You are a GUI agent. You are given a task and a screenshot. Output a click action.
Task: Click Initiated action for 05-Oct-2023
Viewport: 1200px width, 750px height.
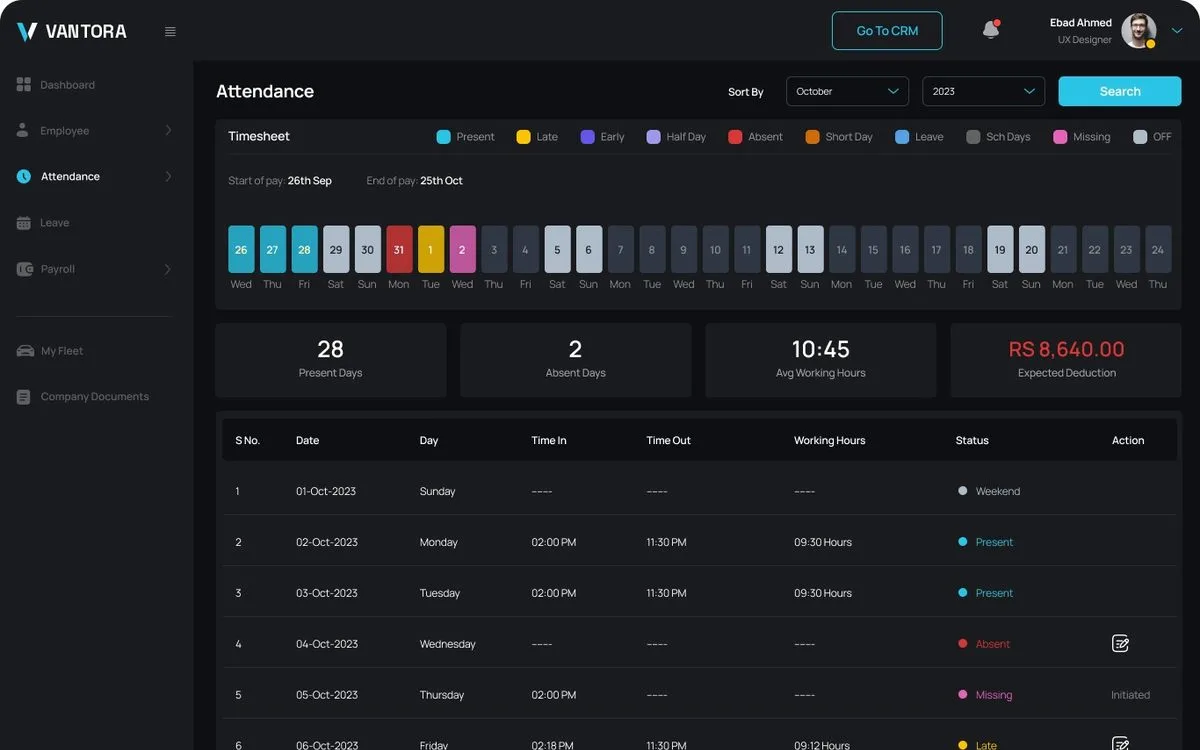pyautogui.click(x=1131, y=695)
